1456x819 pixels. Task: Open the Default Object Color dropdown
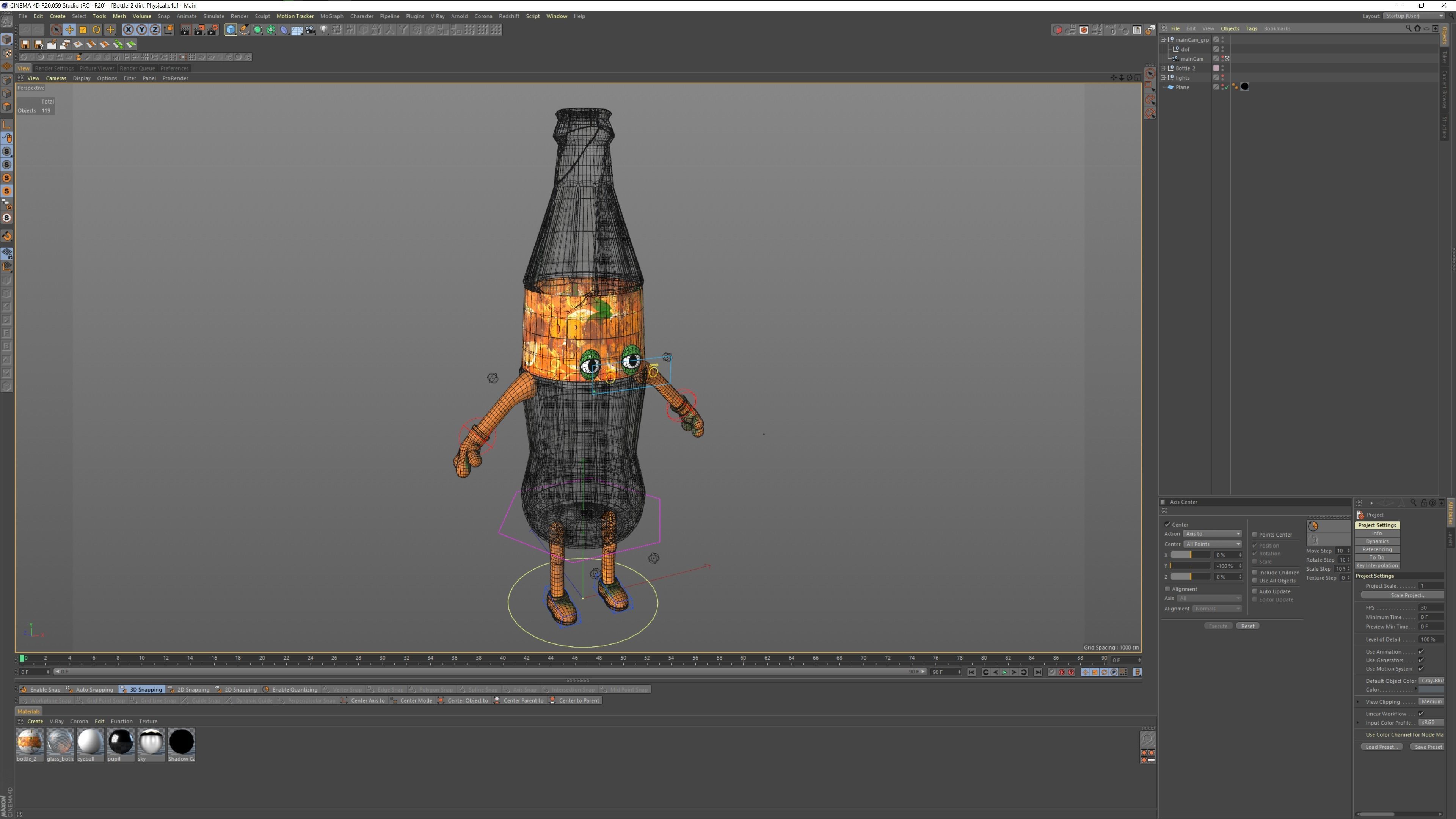tap(1432, 681)
